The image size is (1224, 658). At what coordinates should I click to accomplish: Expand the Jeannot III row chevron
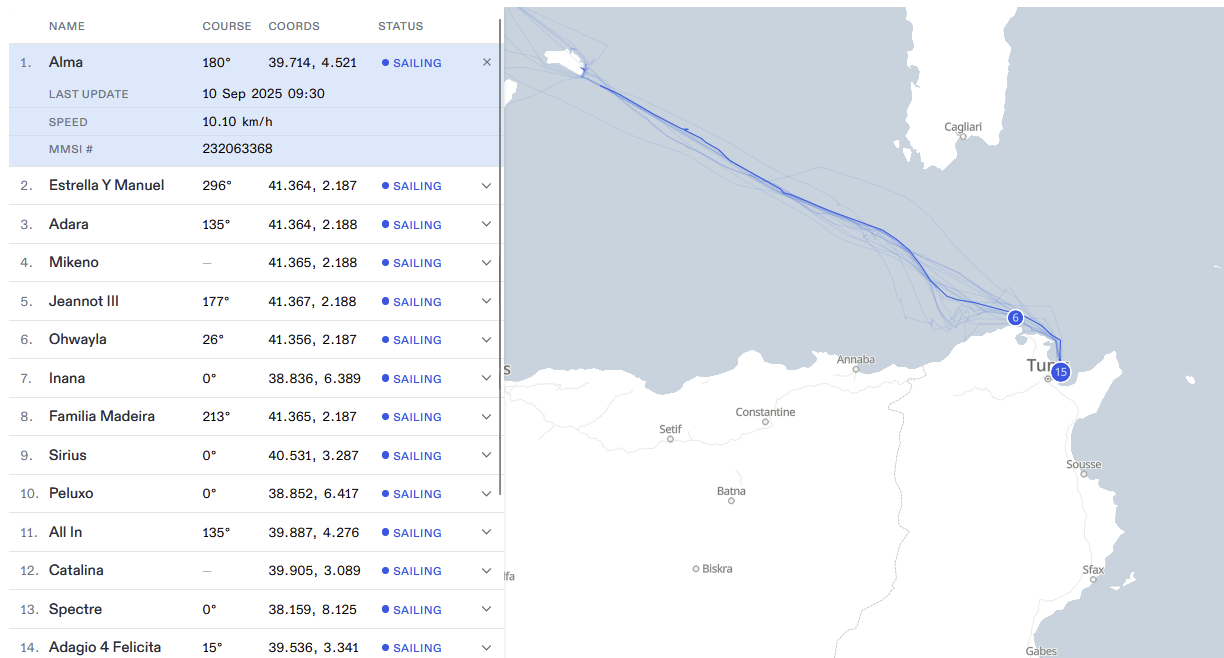point(487,301)
